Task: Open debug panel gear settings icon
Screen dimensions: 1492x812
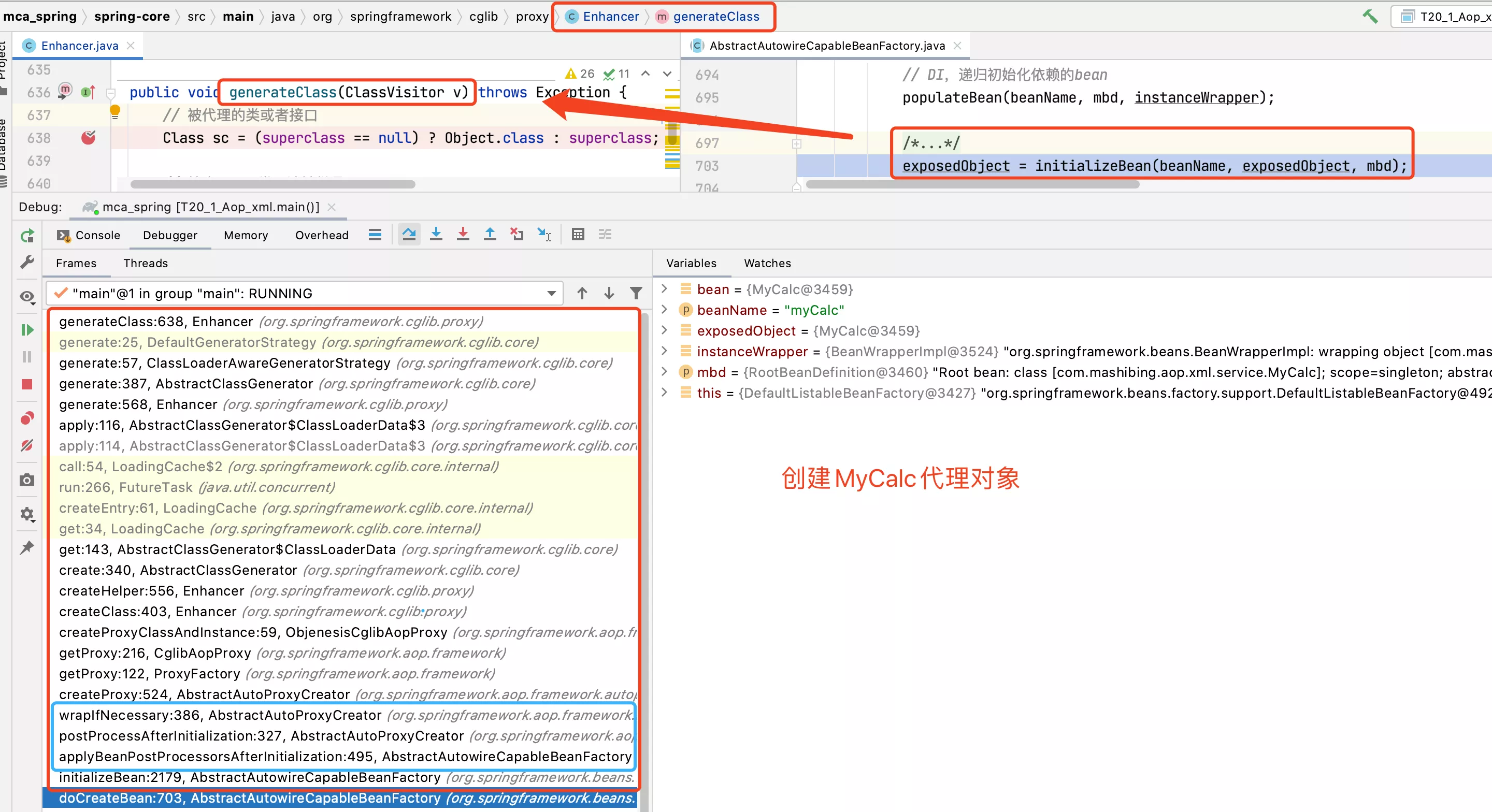Action: (27, 514)
